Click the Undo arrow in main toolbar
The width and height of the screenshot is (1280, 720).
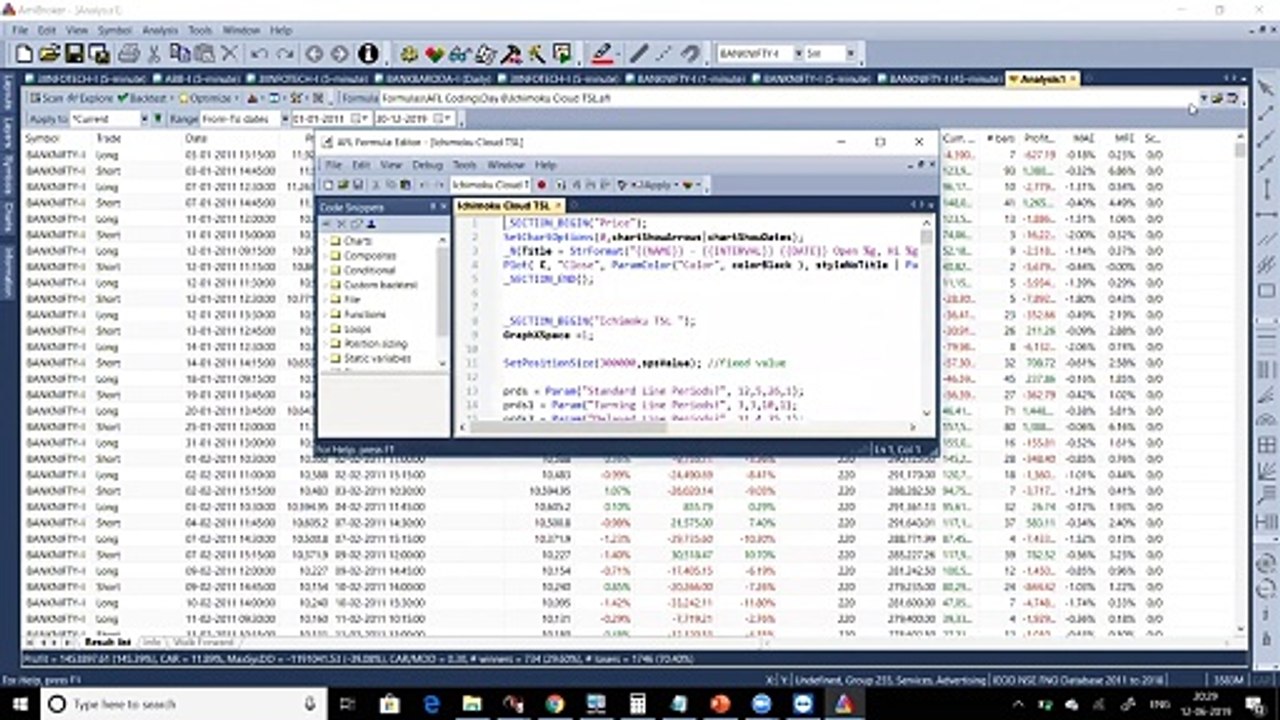[259, 53]
